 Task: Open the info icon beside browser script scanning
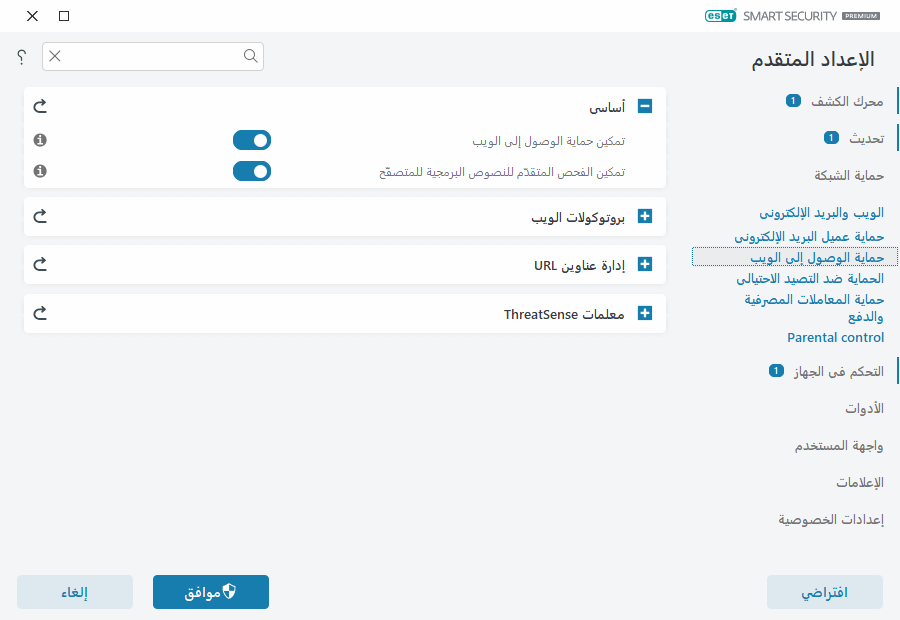coord(39,171)
